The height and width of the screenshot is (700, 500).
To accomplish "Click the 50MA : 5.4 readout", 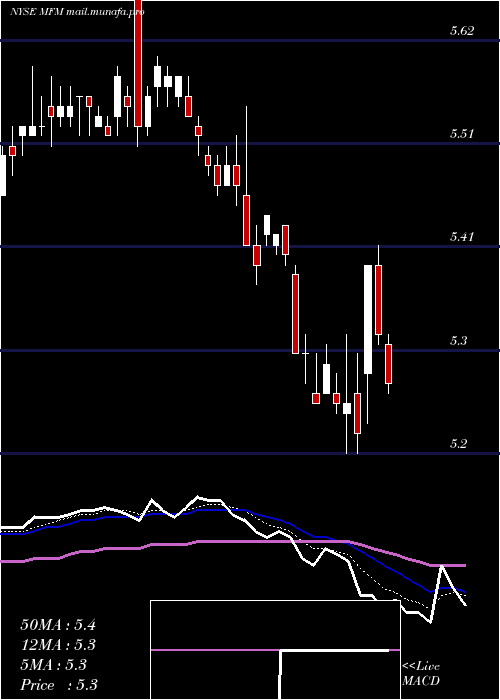I will click(58, 625).
